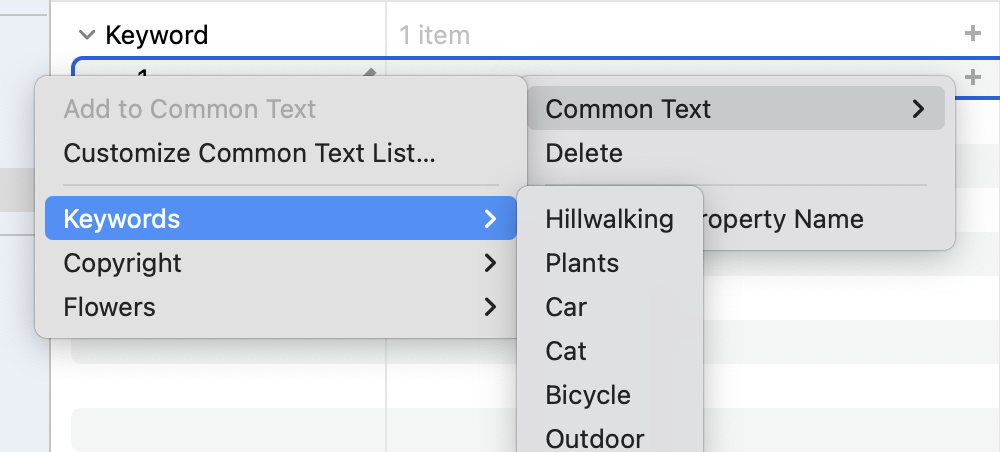Click the plus icon in Keyword row
Image resolution: width=1000 pixels, height=452 pixels.
click(973, 33)
